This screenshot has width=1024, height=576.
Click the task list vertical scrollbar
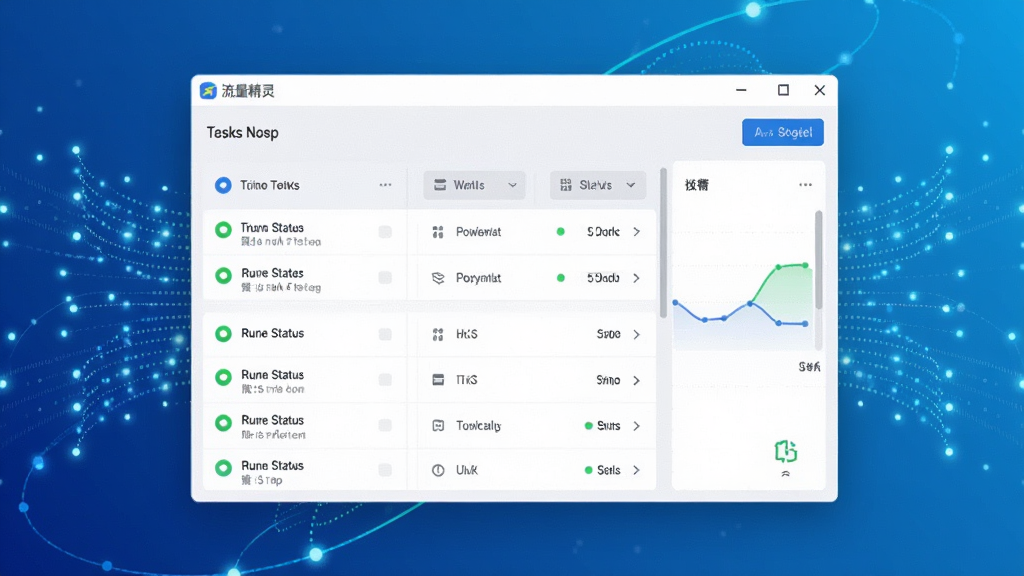(664, 243)
